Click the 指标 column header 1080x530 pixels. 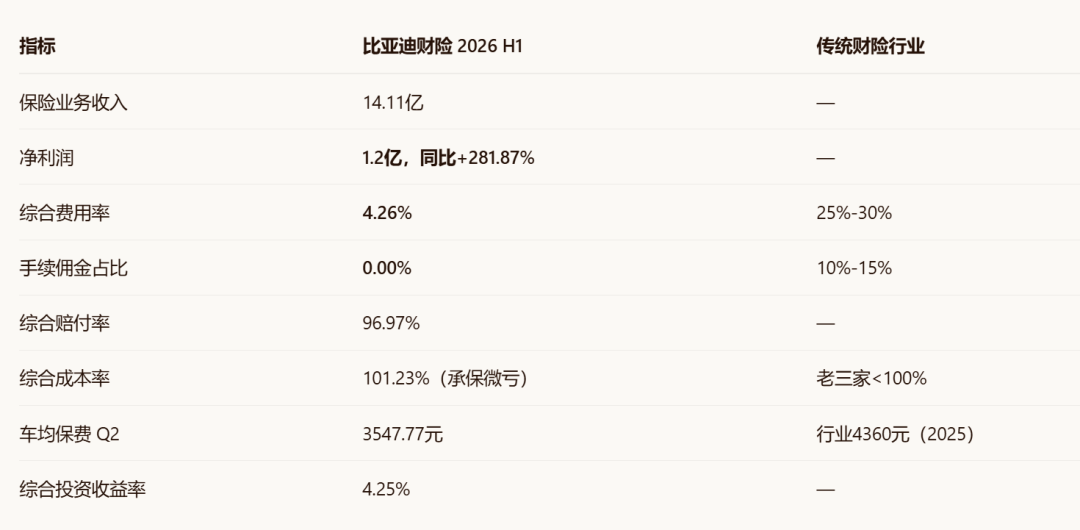pyautogui.click(x=37, y=47)
